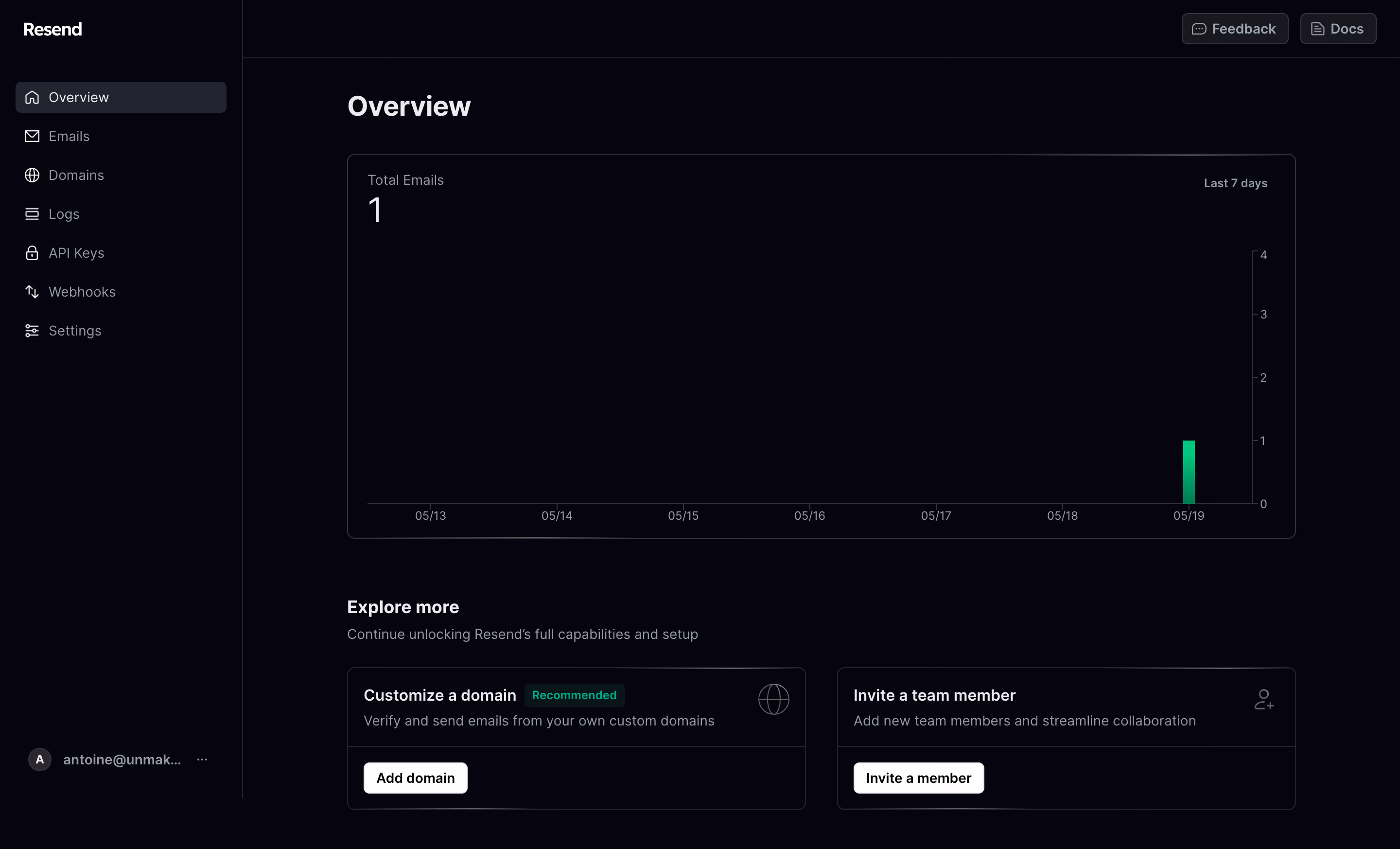Click the document icon in Docs button

tap(1317, 29)
